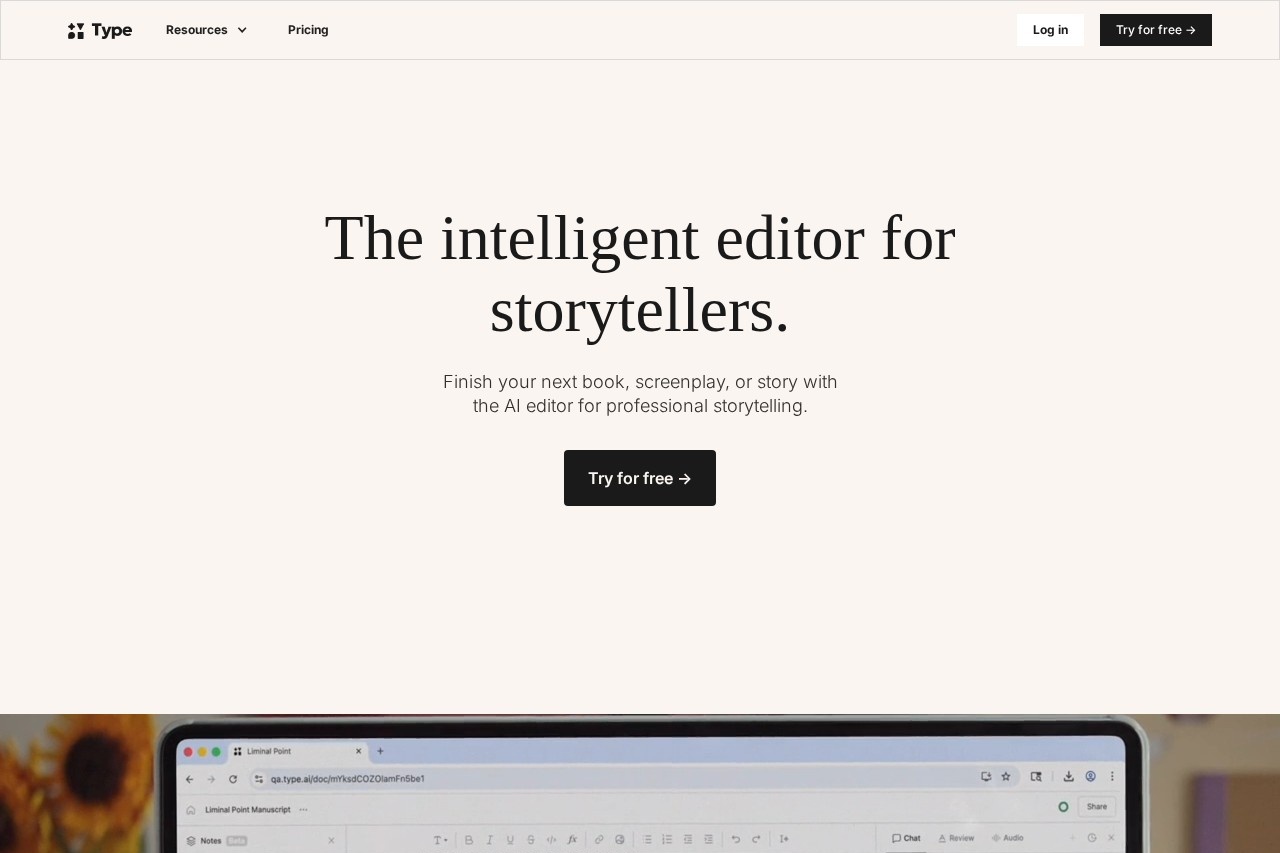Click the qa.type.ai address bar in the preview

pos(633,778)
